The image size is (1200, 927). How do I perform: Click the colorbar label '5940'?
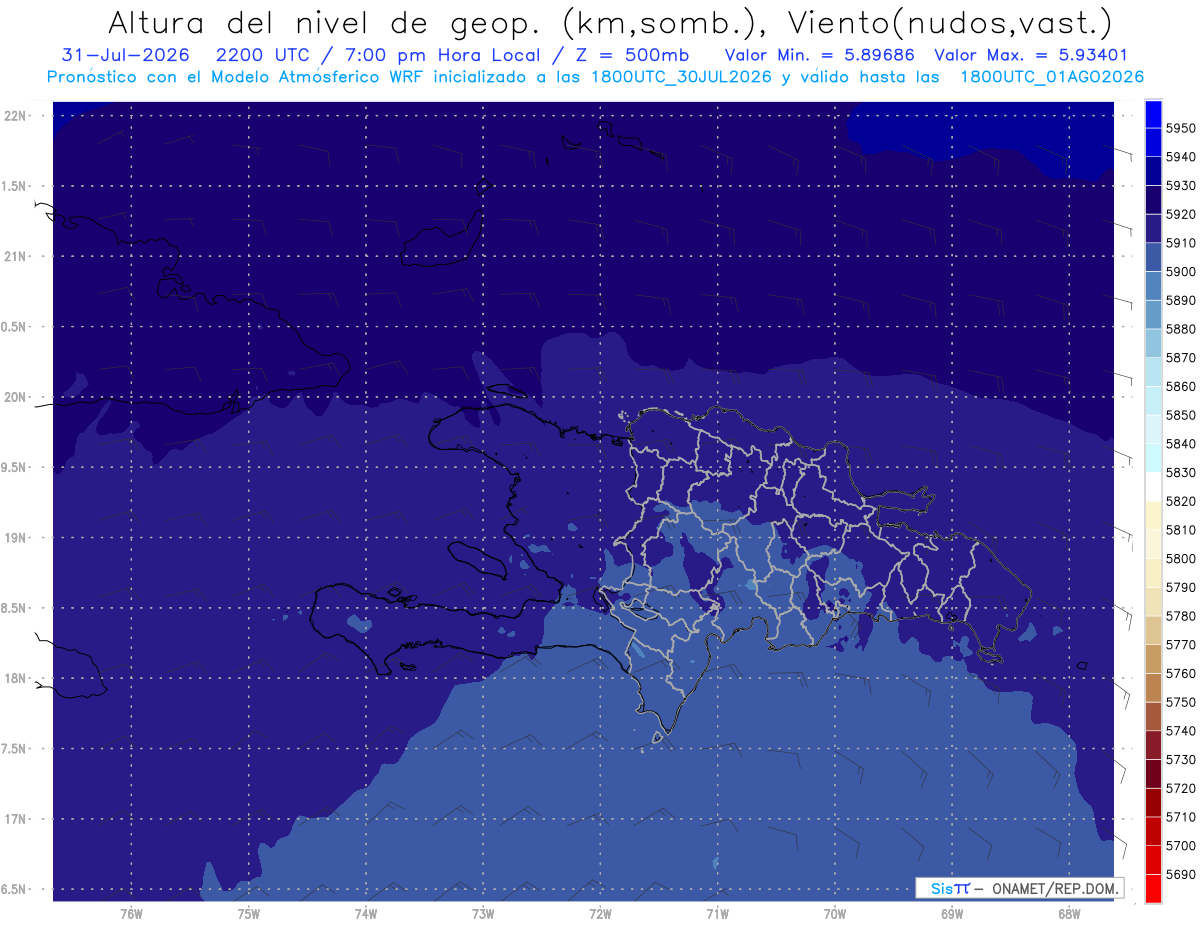click(x=1180, y=157)
